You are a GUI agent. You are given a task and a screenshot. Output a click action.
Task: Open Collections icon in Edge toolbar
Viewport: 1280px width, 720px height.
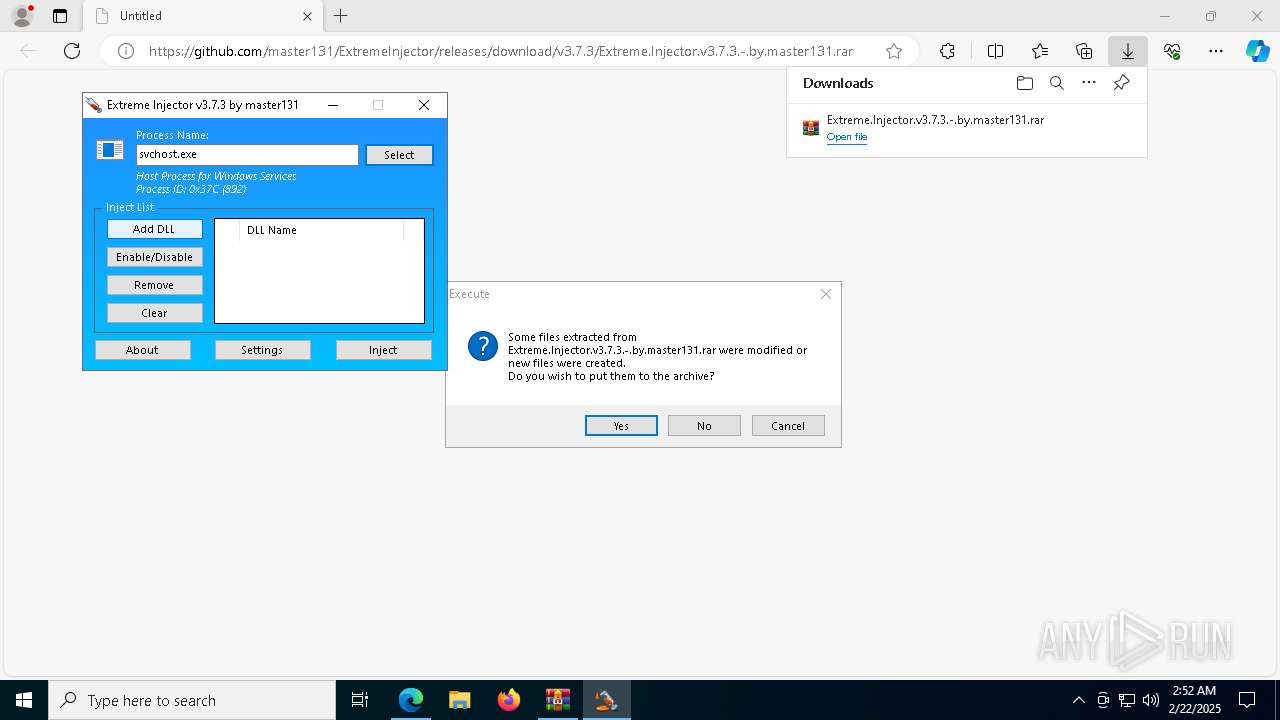pos(1084,51)
